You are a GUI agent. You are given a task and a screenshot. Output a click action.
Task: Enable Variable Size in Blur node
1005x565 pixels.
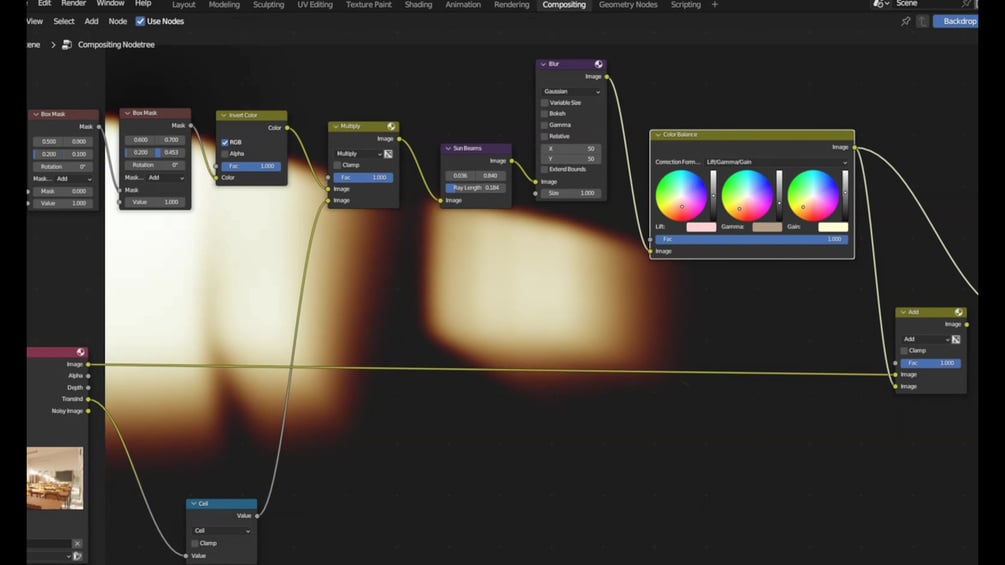pos(545,102)
